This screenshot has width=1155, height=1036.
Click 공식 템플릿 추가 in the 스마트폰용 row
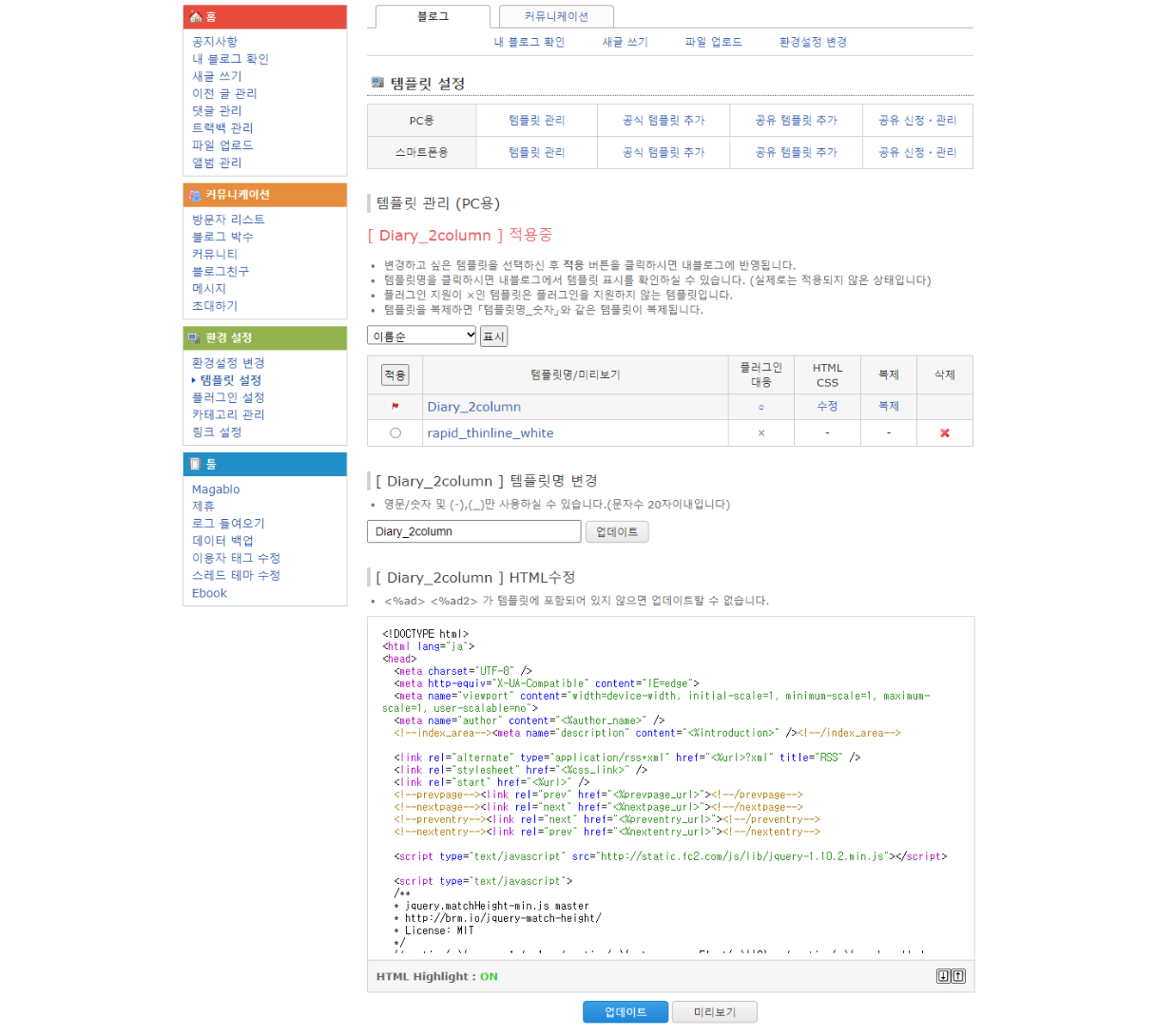(x=664, y=153)
